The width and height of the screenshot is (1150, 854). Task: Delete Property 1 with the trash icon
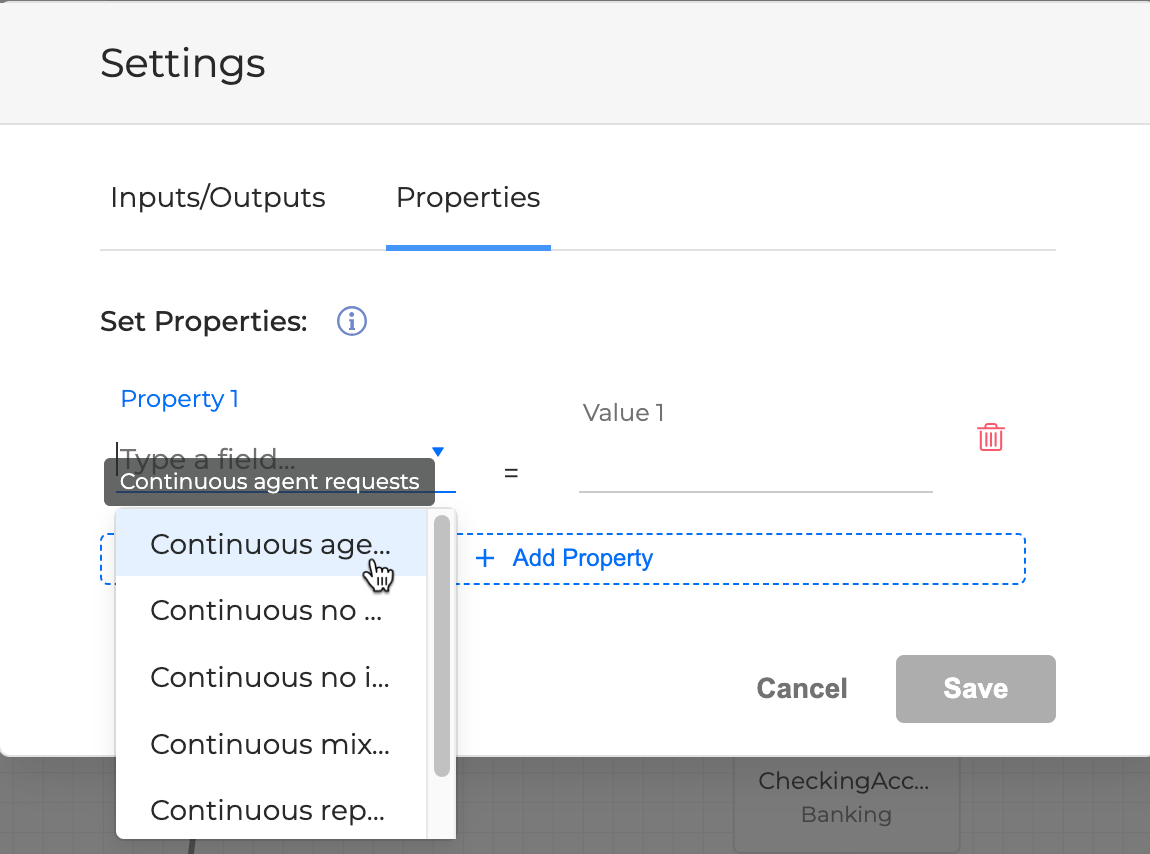990,437
